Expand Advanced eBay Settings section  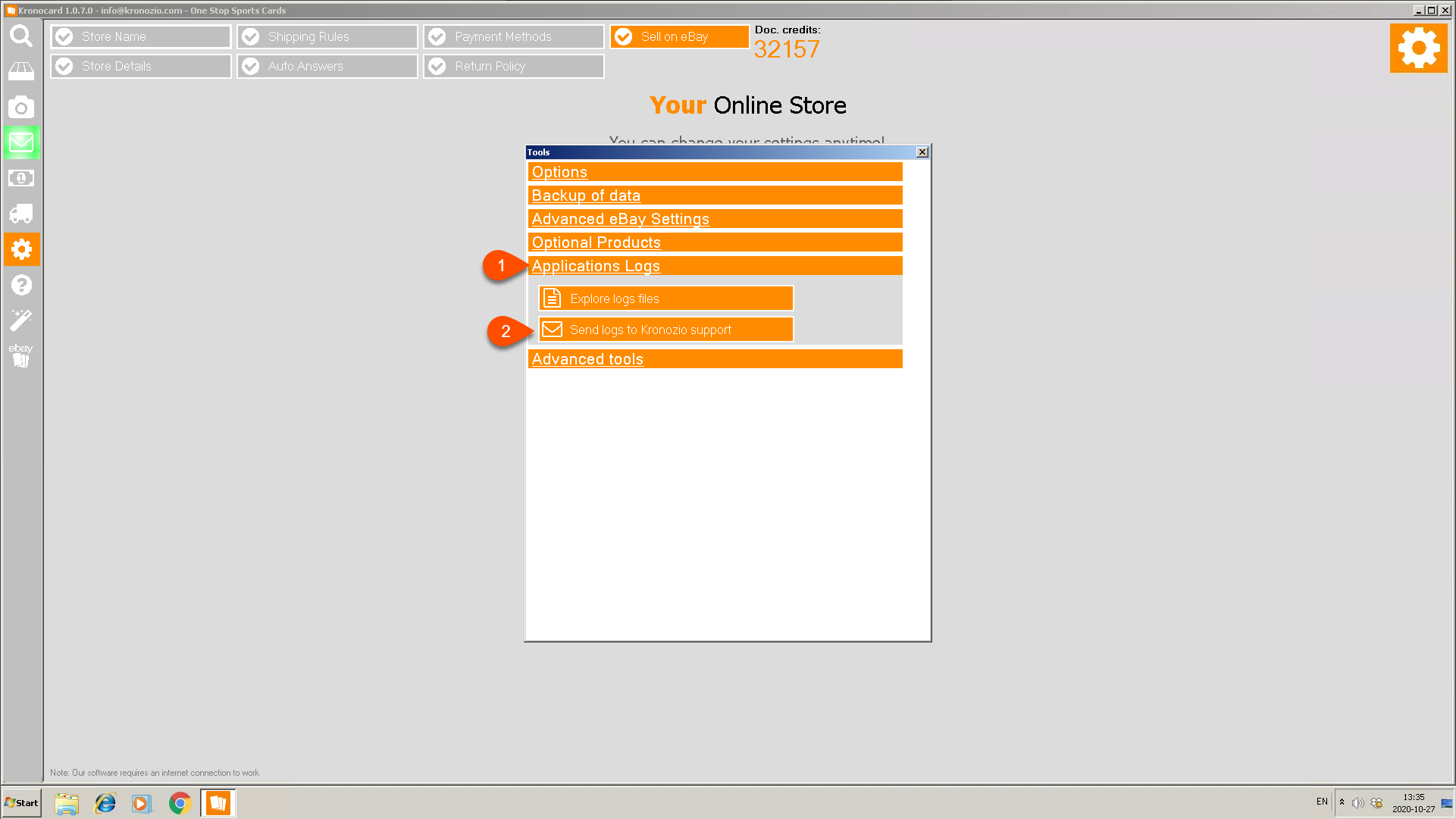pos(715,219)
